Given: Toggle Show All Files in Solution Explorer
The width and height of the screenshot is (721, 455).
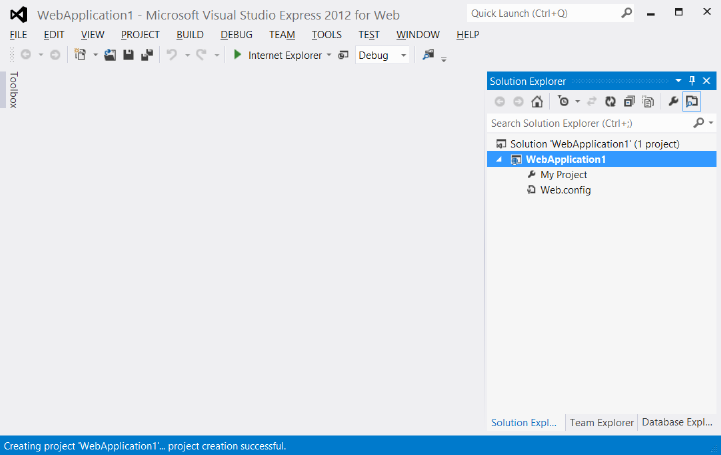Looking at the screenshot, I should tap(648, 101).
